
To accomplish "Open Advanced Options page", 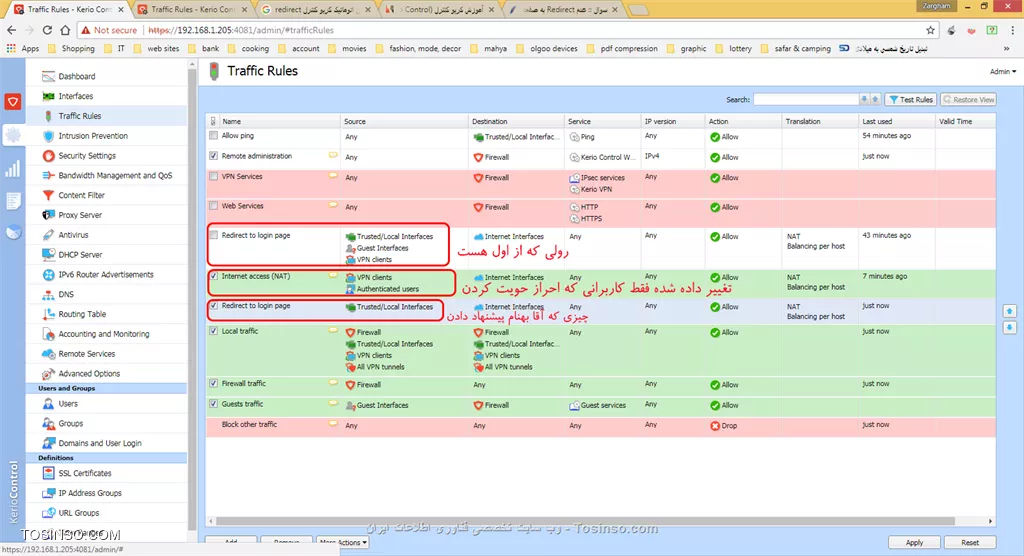I will tap(89, 374).
